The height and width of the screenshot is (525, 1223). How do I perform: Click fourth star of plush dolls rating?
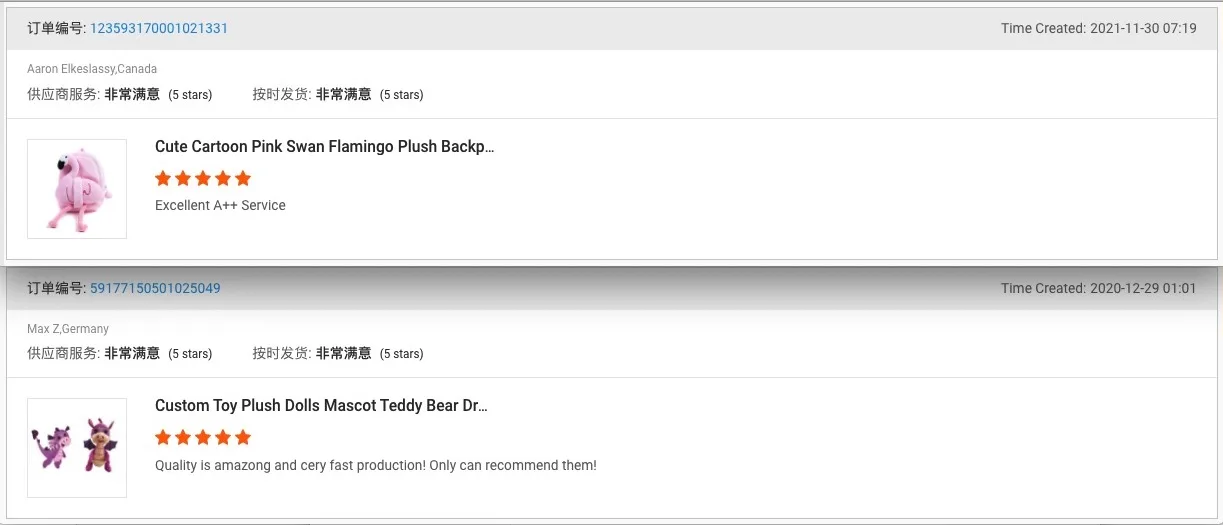223,438
